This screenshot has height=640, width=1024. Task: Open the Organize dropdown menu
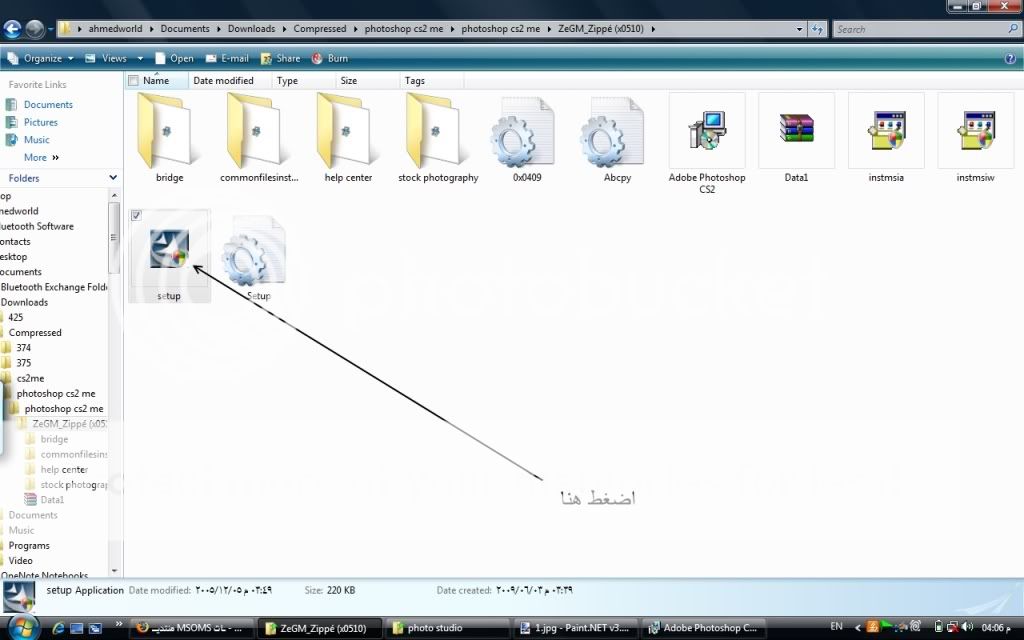click(43, 58)
